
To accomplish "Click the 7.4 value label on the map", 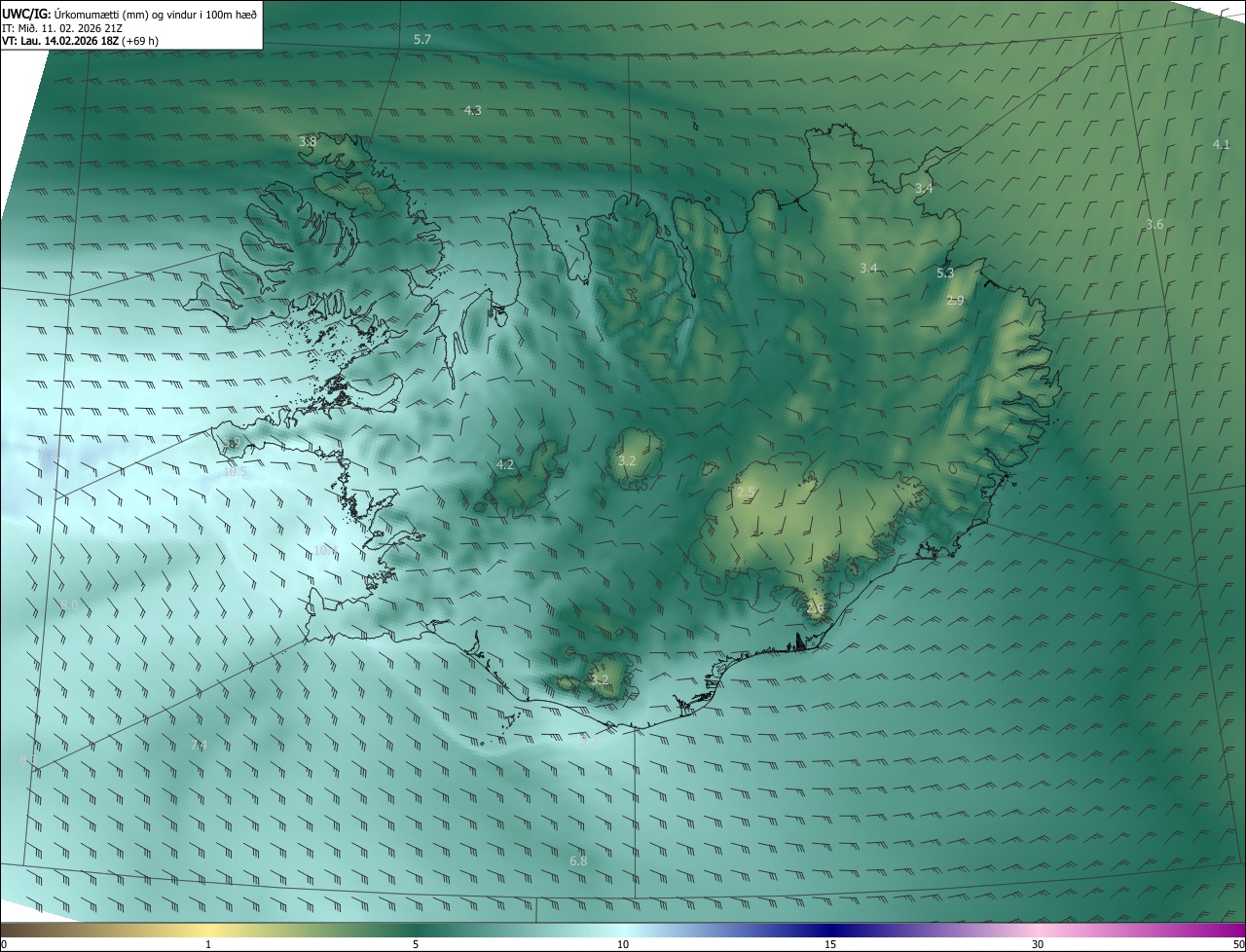I will coord(199,746).
